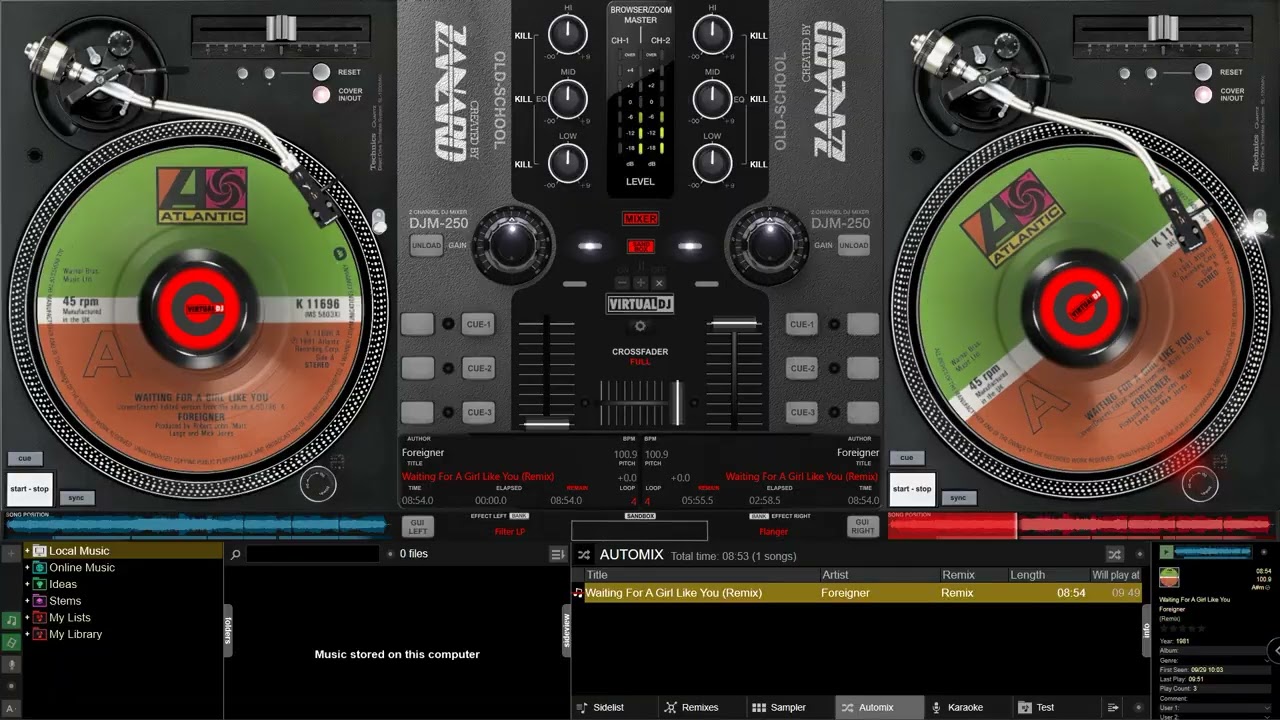Expand the My Lists tree node
The image size is (1280, 720).
click(x=27, y=618)
